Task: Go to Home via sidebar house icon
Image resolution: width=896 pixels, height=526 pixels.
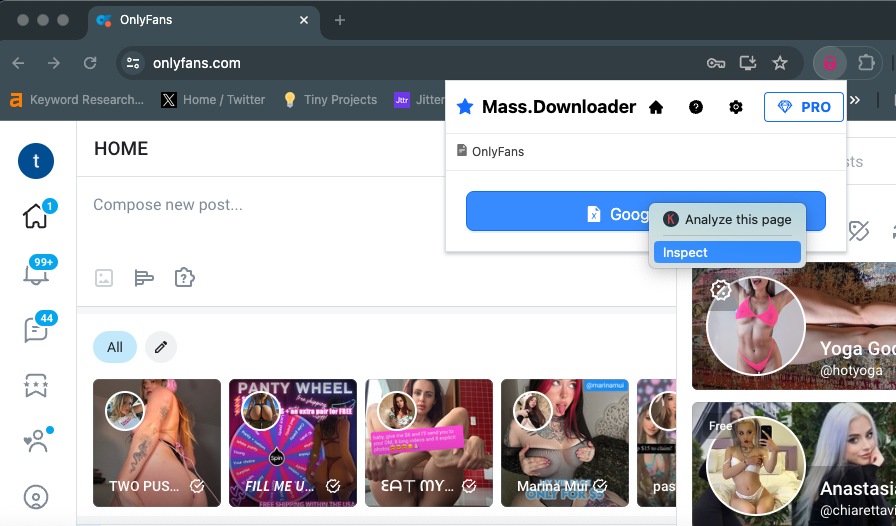Action: tap(35, 216)
